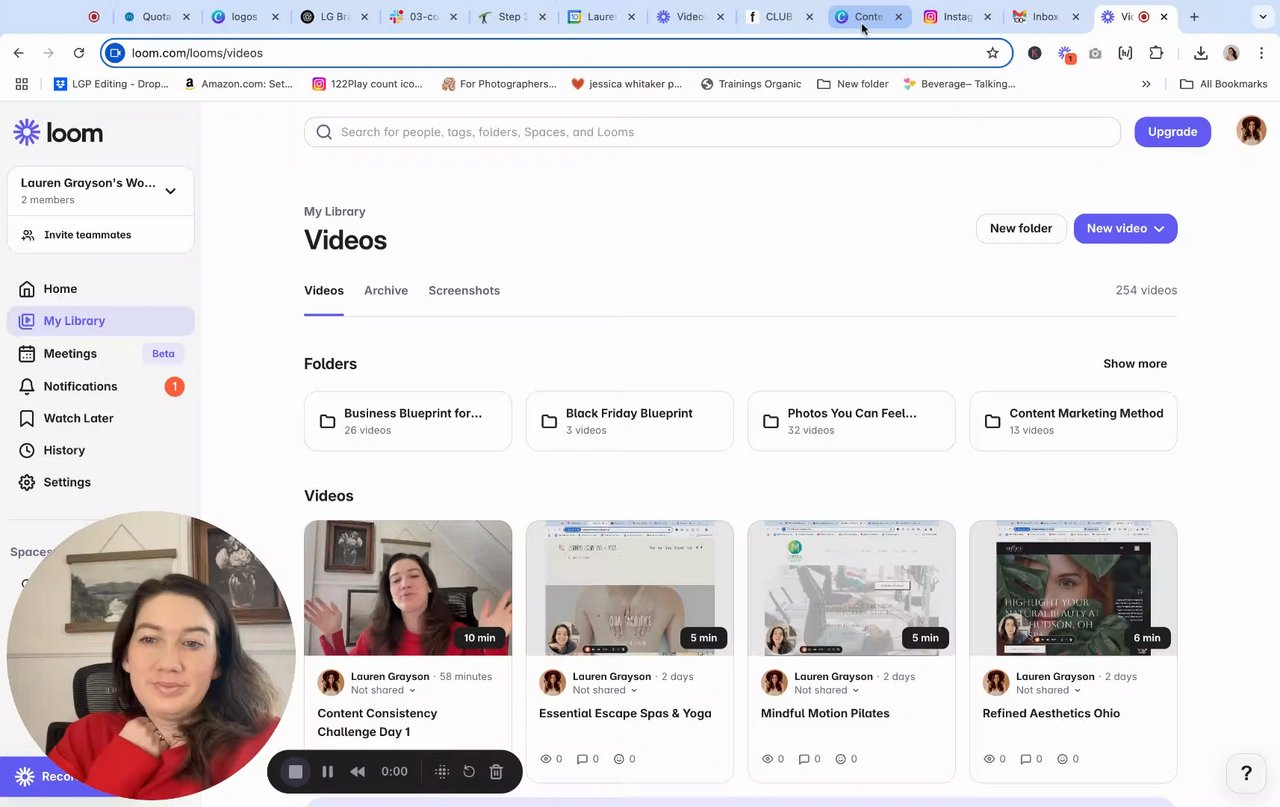Image resolution: width=1280 pixels, height=807 pixels.
Task: Open Home in the Loom sidebar
Action: click(x=100, y=289)
